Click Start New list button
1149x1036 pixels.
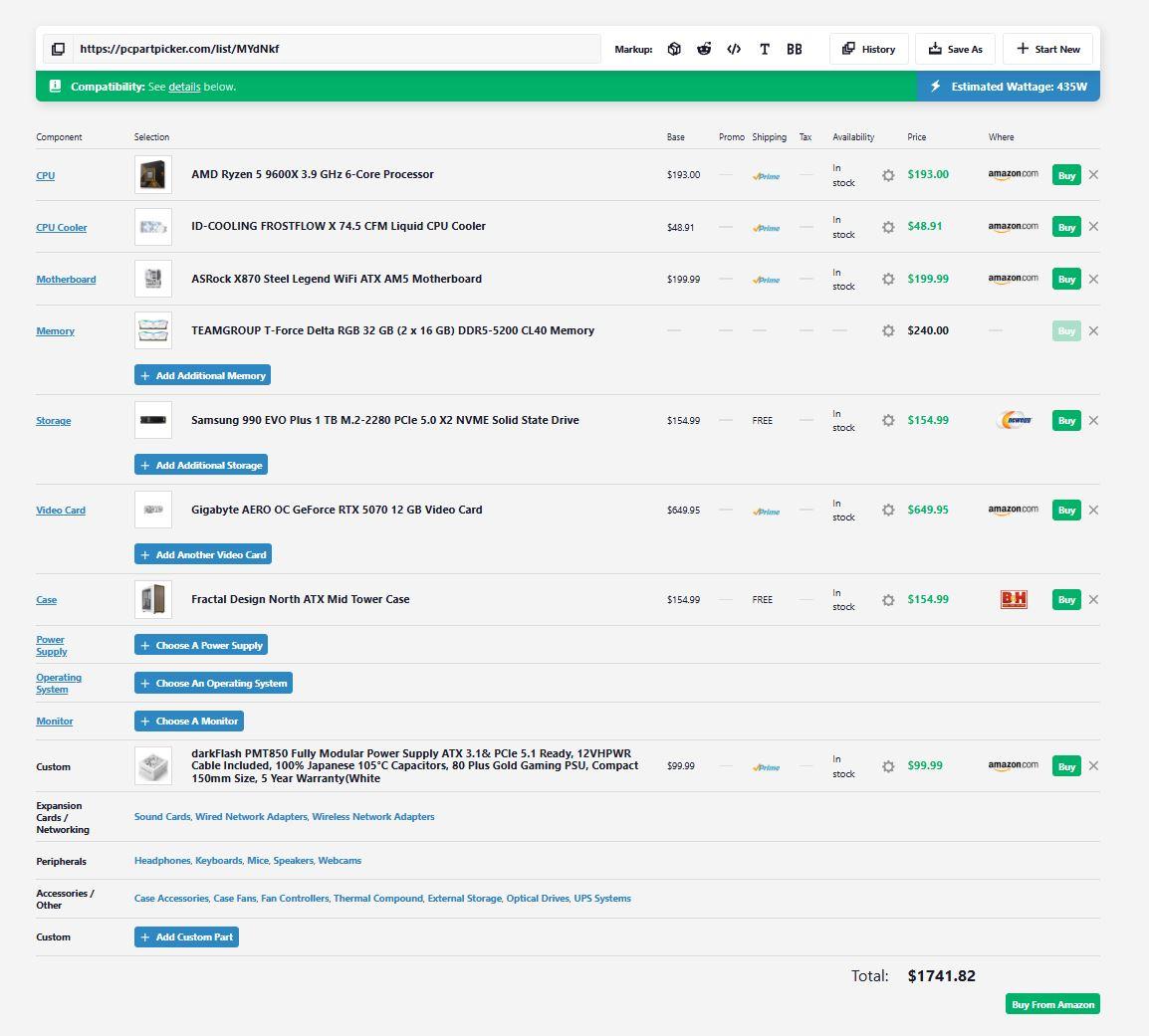[1047, 49]
